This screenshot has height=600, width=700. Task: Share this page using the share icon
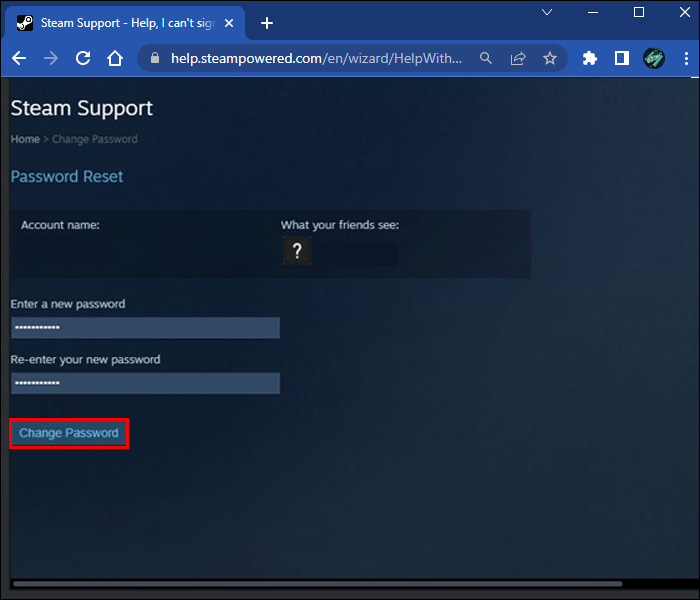tap(518, 58)
